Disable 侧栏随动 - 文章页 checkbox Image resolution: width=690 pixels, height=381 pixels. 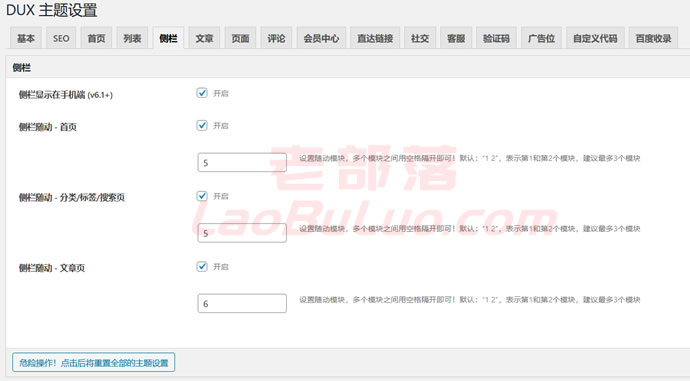202,266
